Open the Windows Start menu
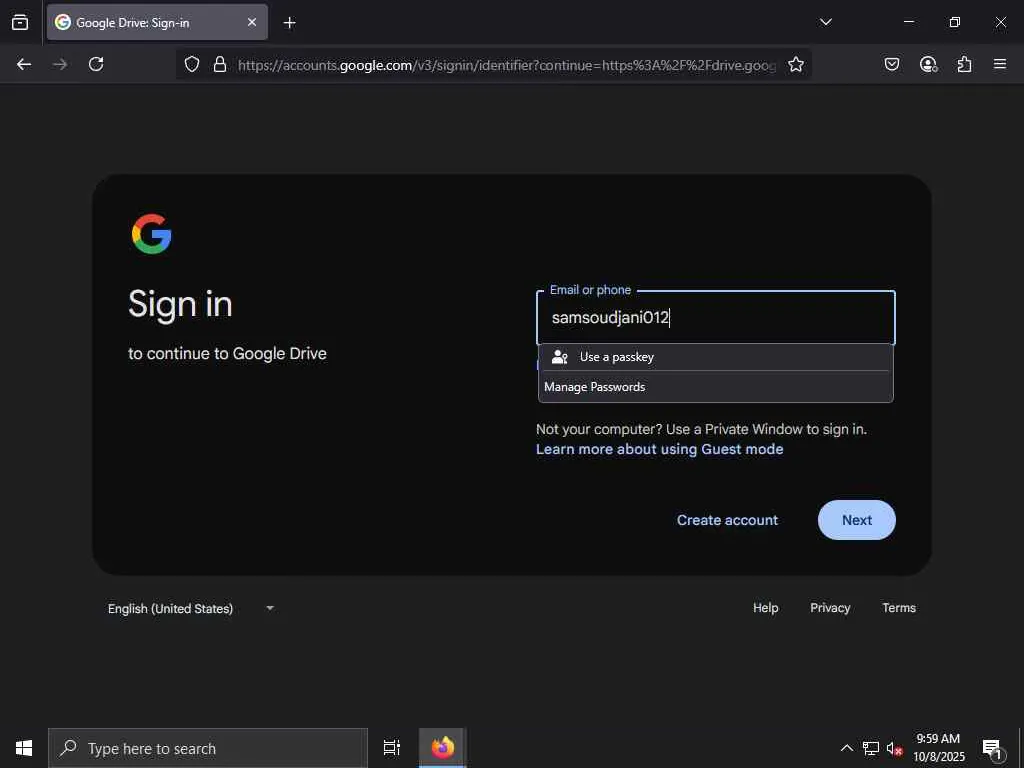 pos(24,748)
